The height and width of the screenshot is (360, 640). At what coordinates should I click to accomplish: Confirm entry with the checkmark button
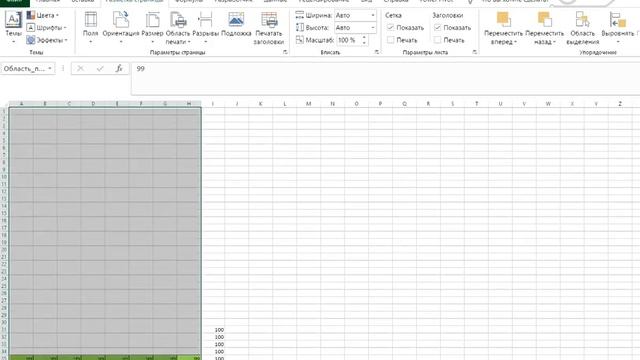coord(100,69)
